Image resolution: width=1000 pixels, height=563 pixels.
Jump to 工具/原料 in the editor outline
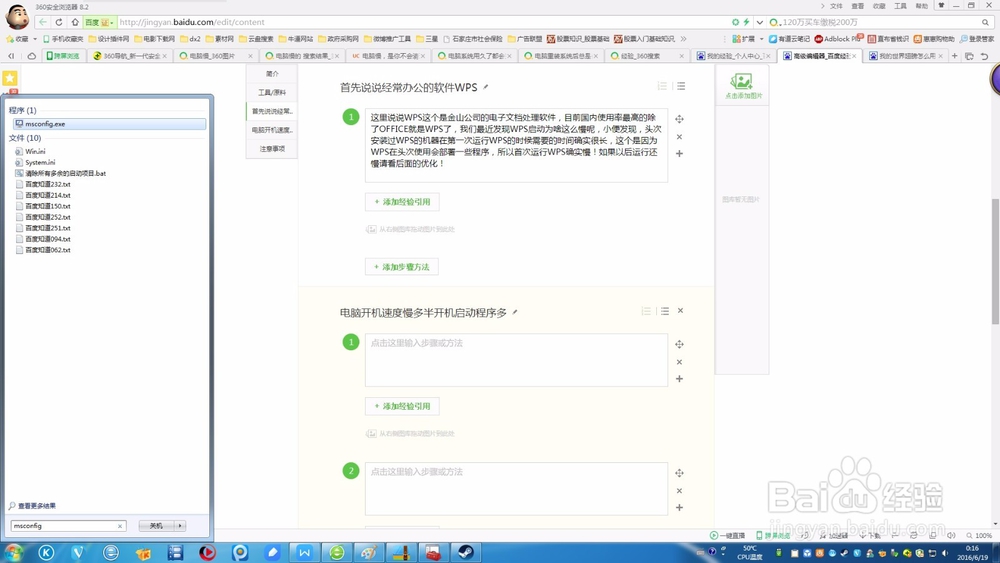point(272,92)
